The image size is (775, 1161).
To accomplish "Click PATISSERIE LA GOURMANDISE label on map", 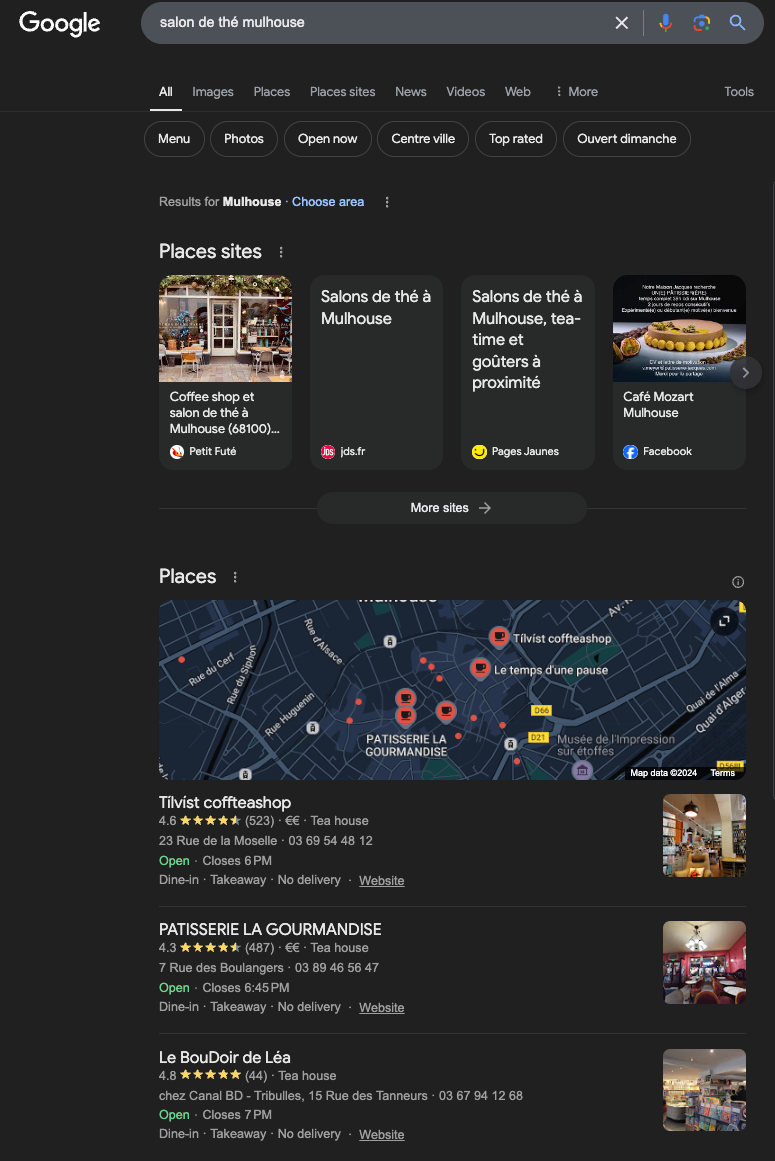I will (406, 746).
